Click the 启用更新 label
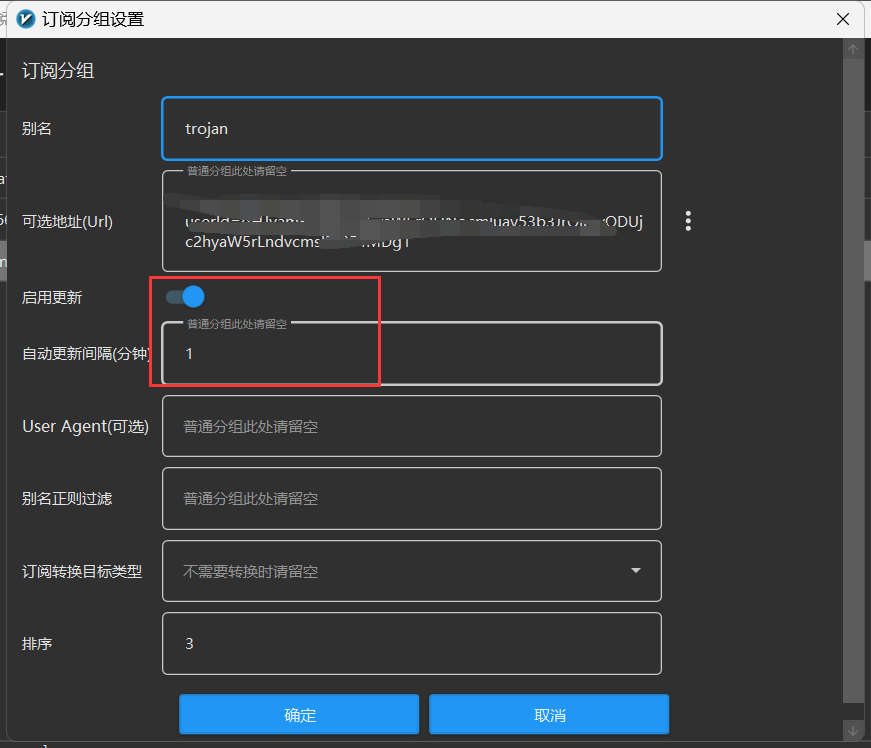The height and width of the screenshot is (748, 871). click(x=52, y=298)
